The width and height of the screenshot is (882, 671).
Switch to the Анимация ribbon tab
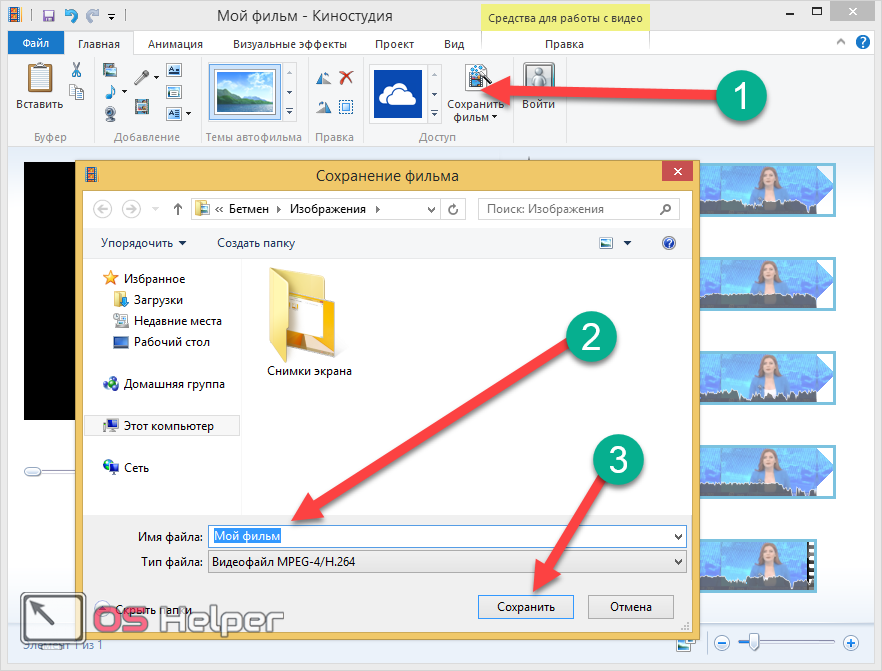click(x=175, y=44)
